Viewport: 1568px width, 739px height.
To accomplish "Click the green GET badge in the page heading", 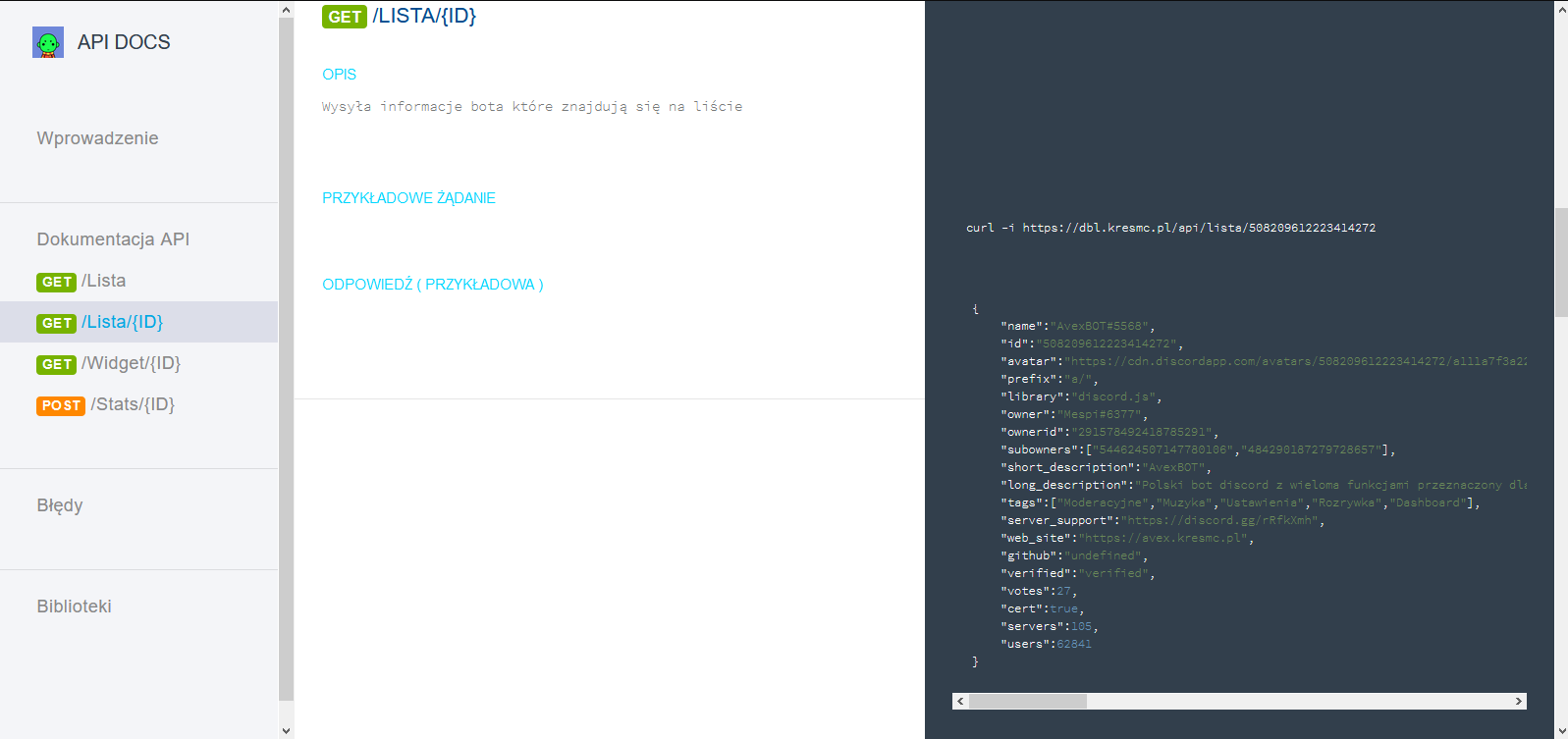I will pyautogui.click(x=344, y=17).
